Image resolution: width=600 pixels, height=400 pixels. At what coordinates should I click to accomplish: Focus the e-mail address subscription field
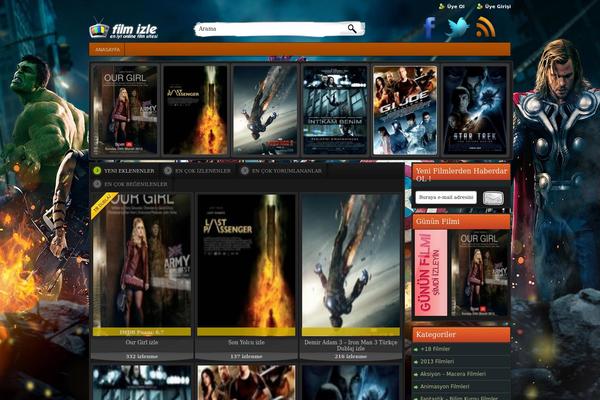click(x=446, y=198)
